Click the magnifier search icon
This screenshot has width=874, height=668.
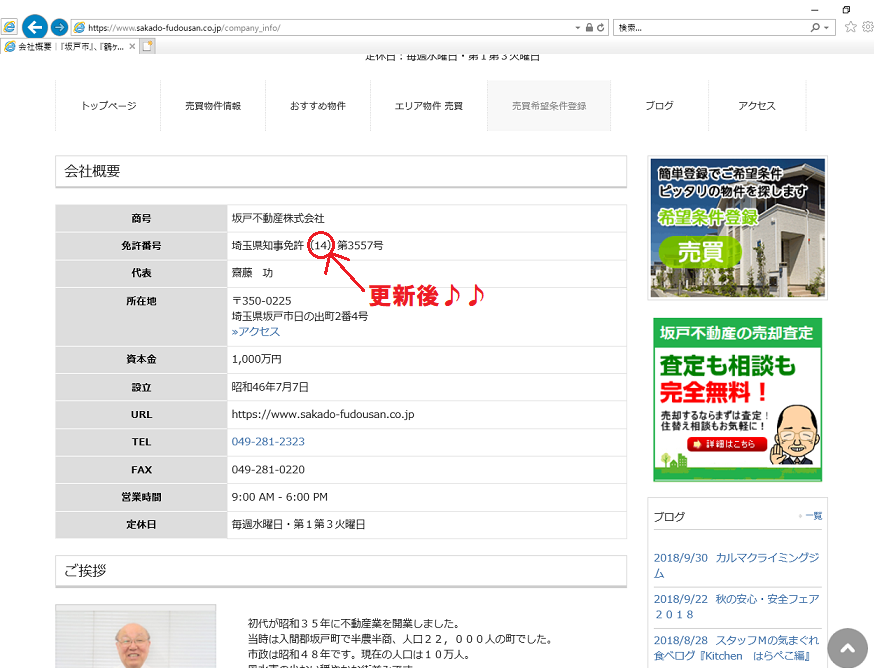[x=815, y=27]
